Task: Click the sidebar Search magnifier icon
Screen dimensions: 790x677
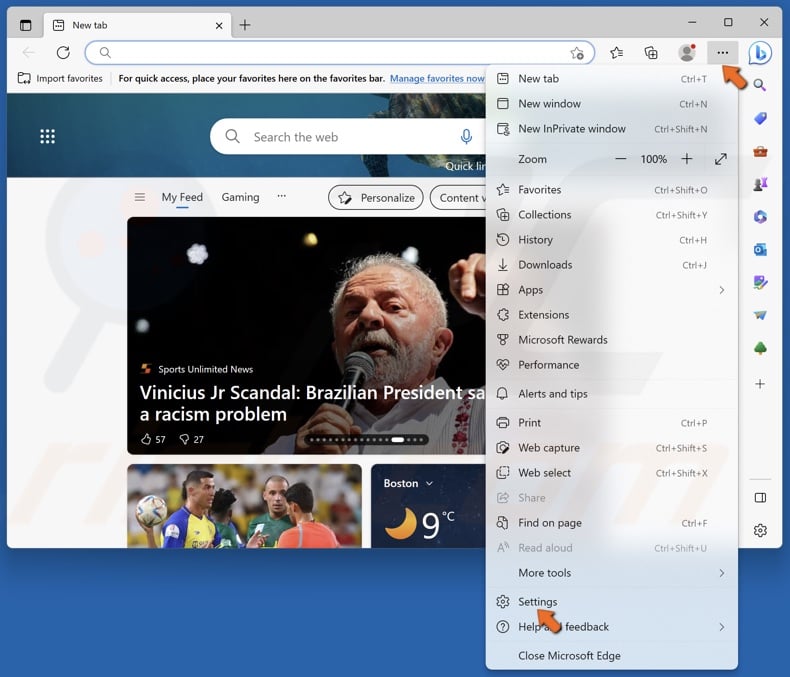Action: point(760,85)
